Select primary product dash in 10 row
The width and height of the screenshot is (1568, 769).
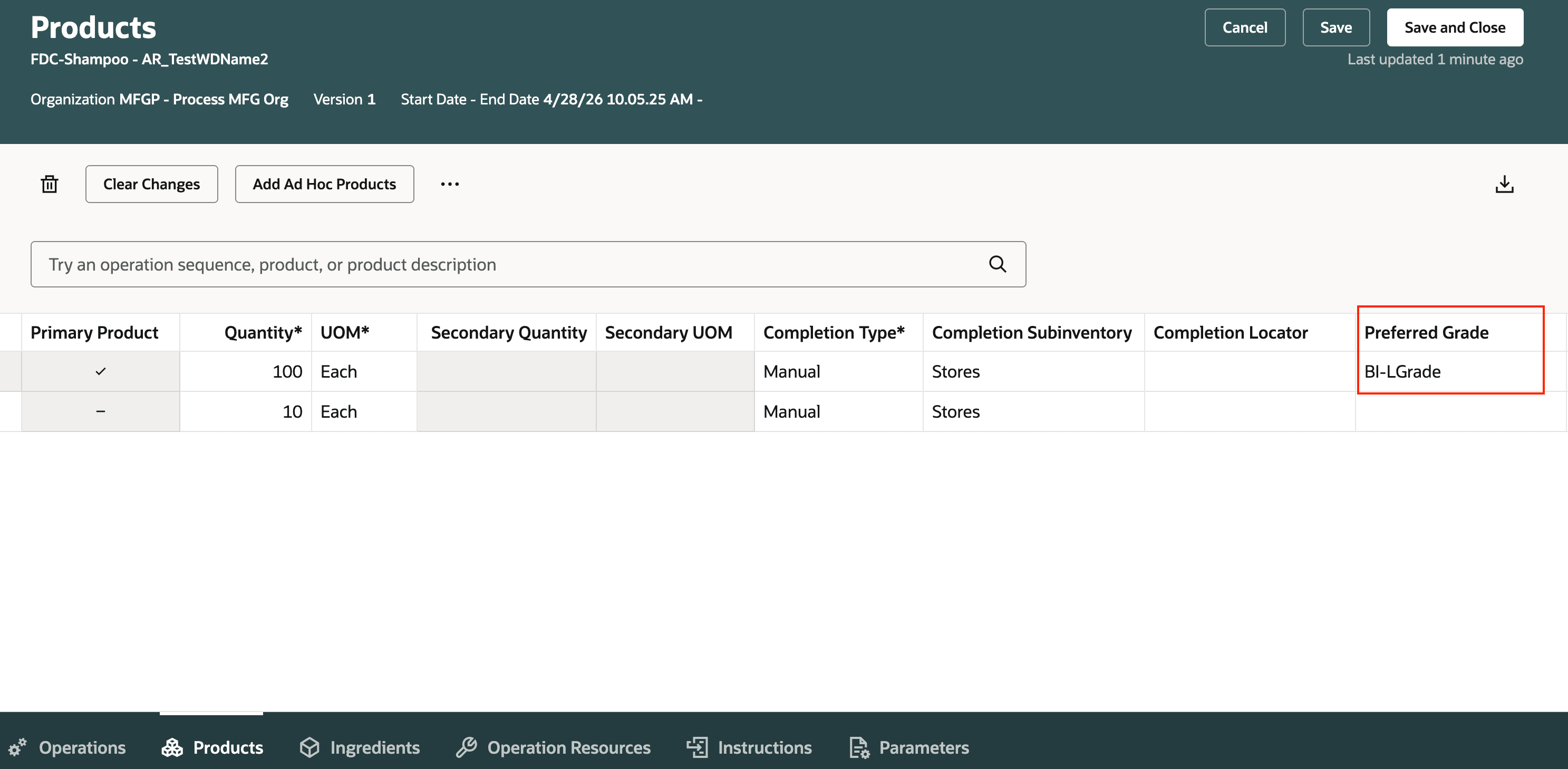point(100,411)
